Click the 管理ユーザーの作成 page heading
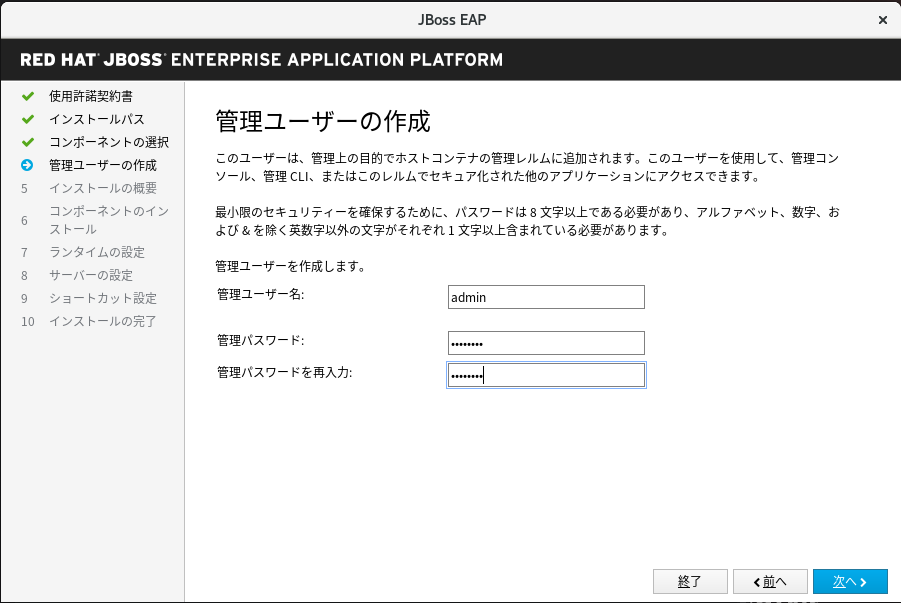The image size is (901, 603). pyautogui.click(x=323, y=121)
